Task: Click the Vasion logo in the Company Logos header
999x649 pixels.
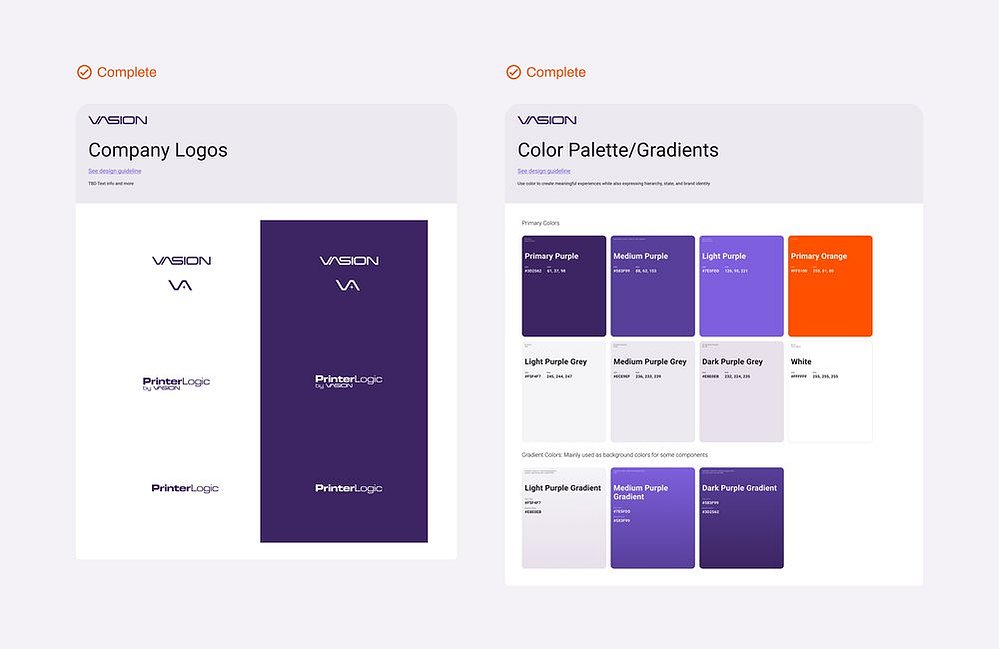Action: (118, 120)
